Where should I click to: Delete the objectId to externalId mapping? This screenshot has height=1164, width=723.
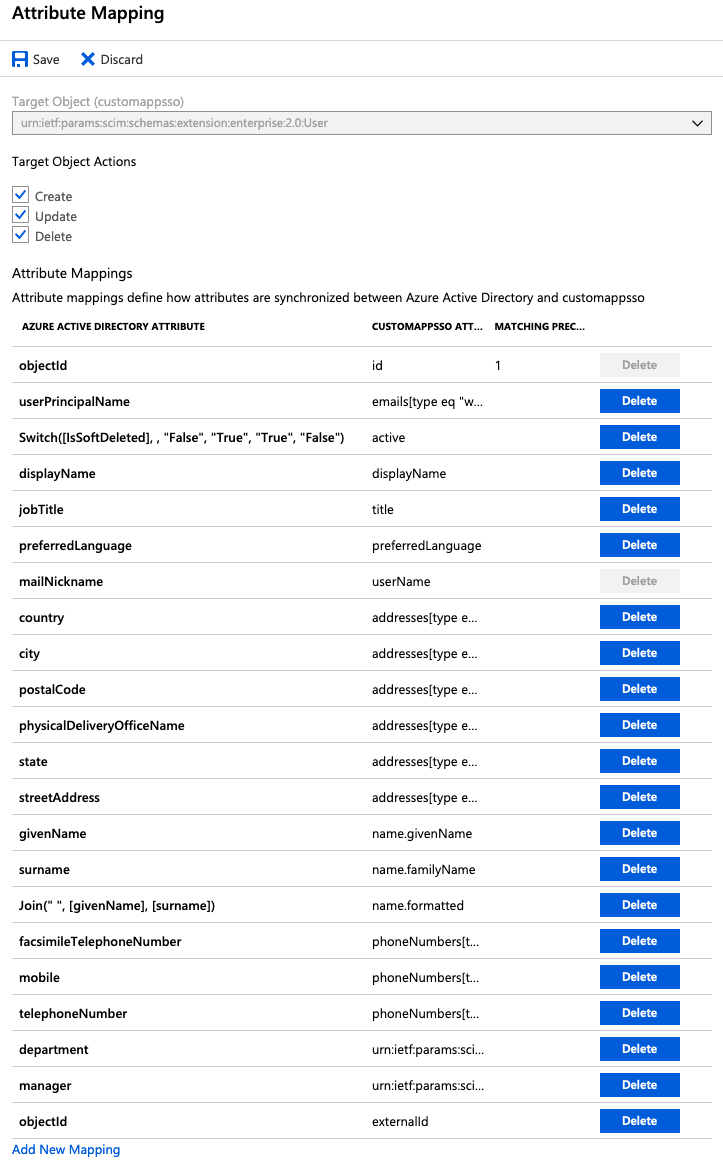coord(639,1121)
